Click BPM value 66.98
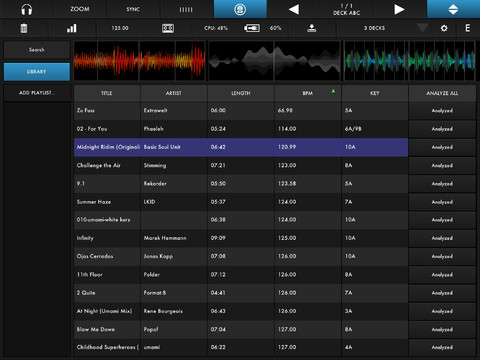This screenshot has height=360, width=480. tap(285, 110)
